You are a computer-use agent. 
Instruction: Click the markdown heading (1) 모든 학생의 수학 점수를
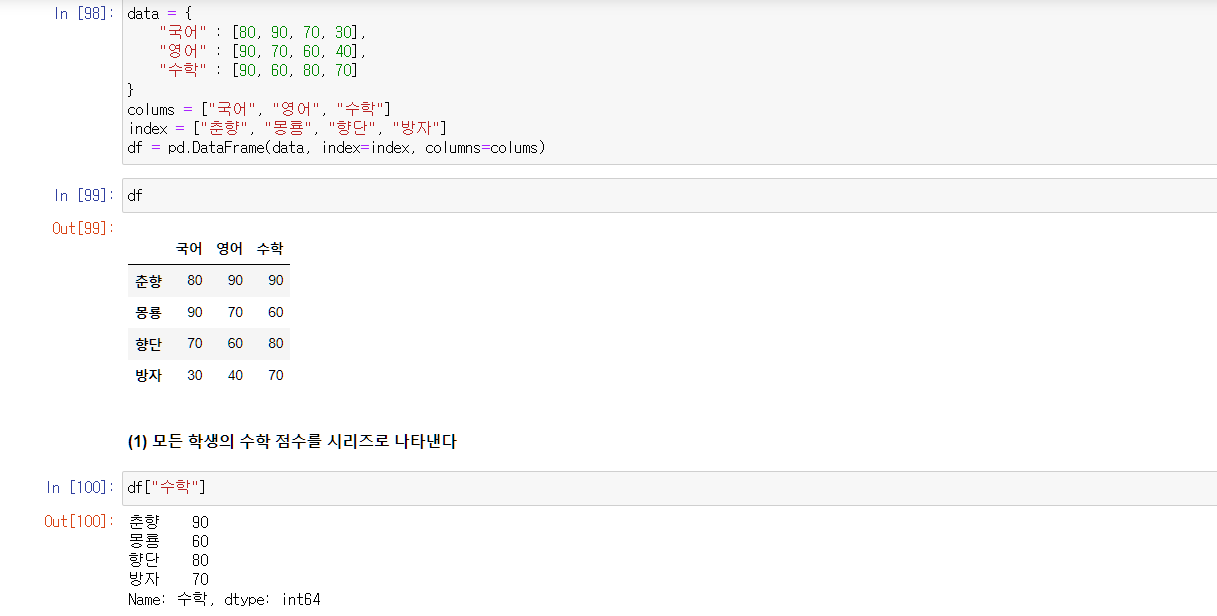pos(292,442)
